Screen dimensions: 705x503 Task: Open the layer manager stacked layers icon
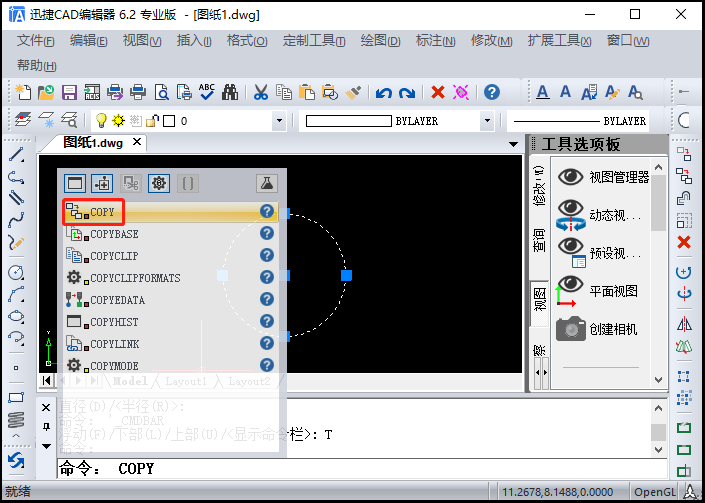(23, 120)
